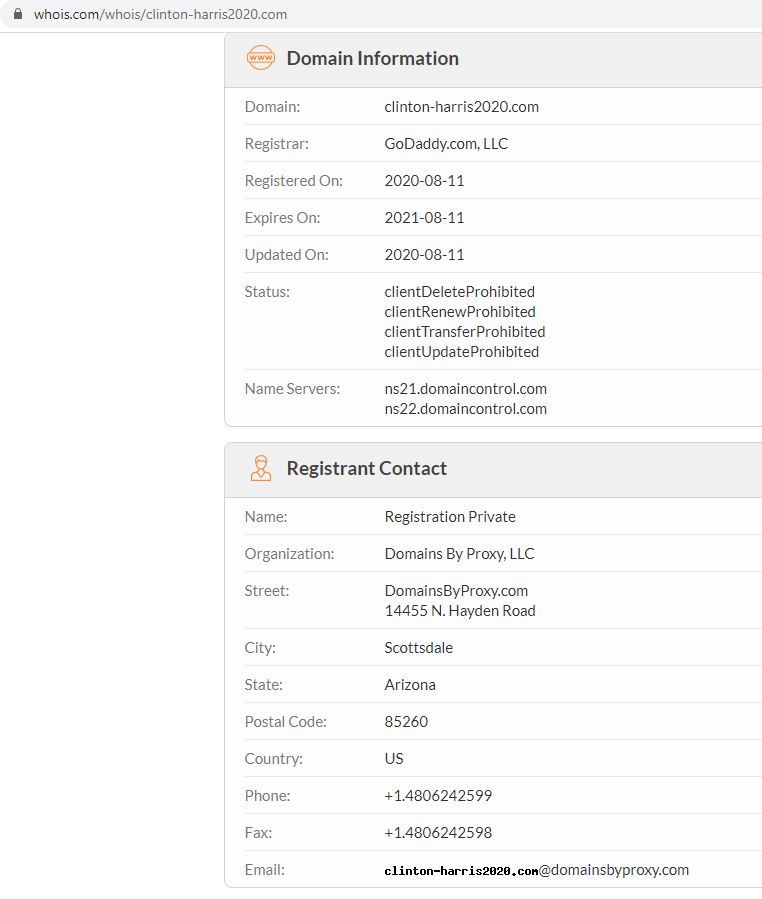Click street address 14455 N. Hayden Road
The width and height of the screenshot is (762, 899).
click(x=460, y=611)
